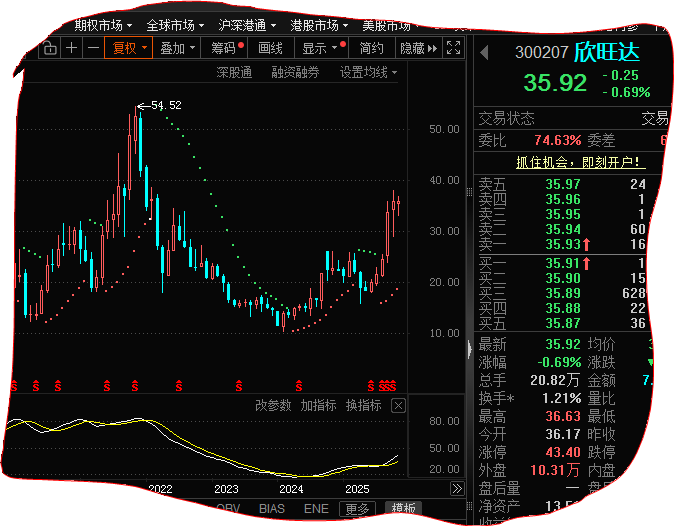Image resolution: width=674 pixels, height=526 pixels.
Task: Click peak price label 54.52
Action: click(166, 105)
